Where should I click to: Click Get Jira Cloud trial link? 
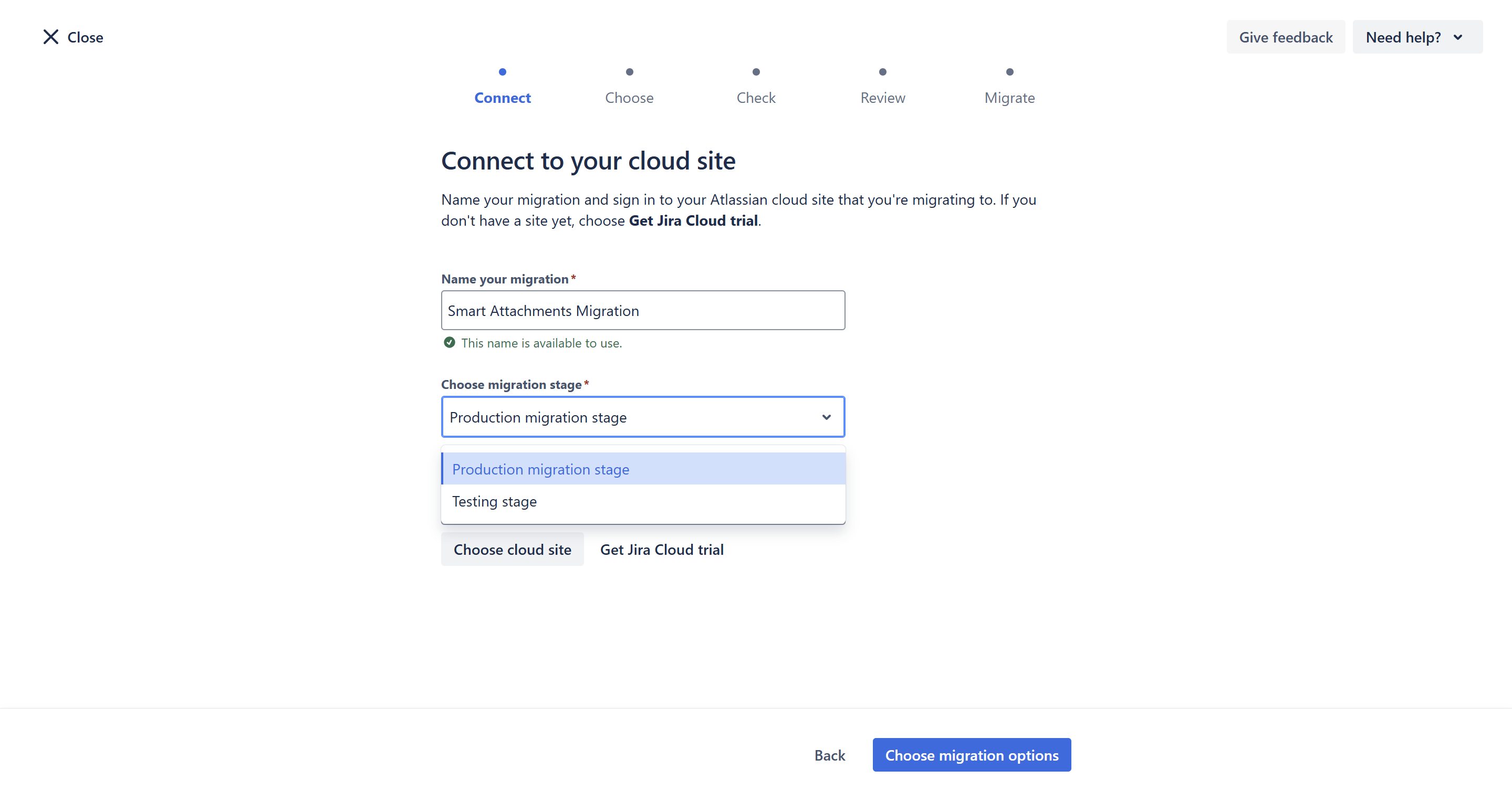[x=662, y=550]
